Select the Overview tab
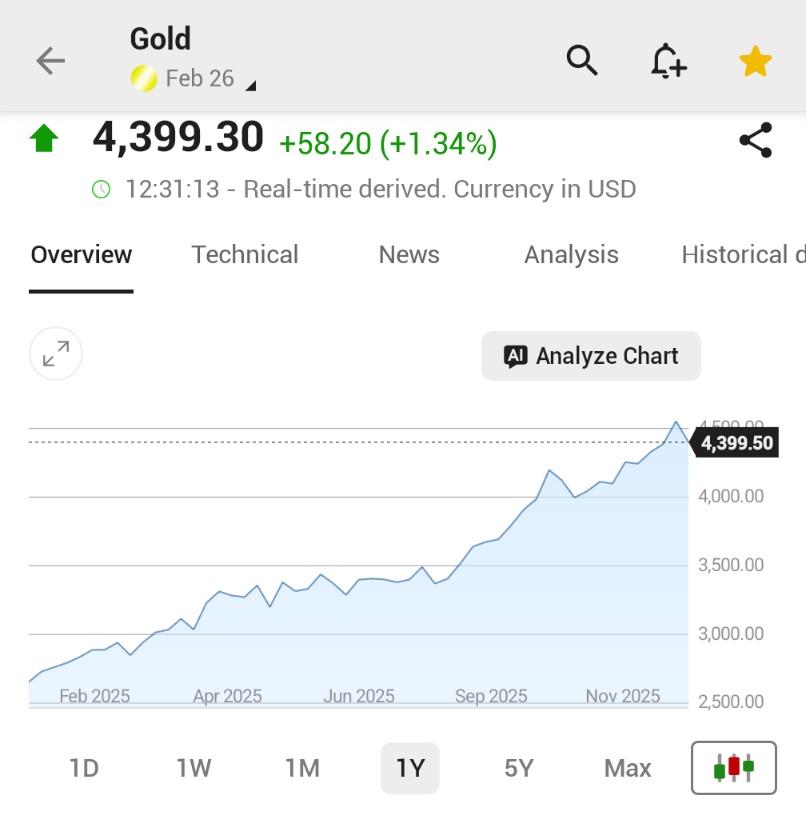Screen dimensions: 806x818 81,255
